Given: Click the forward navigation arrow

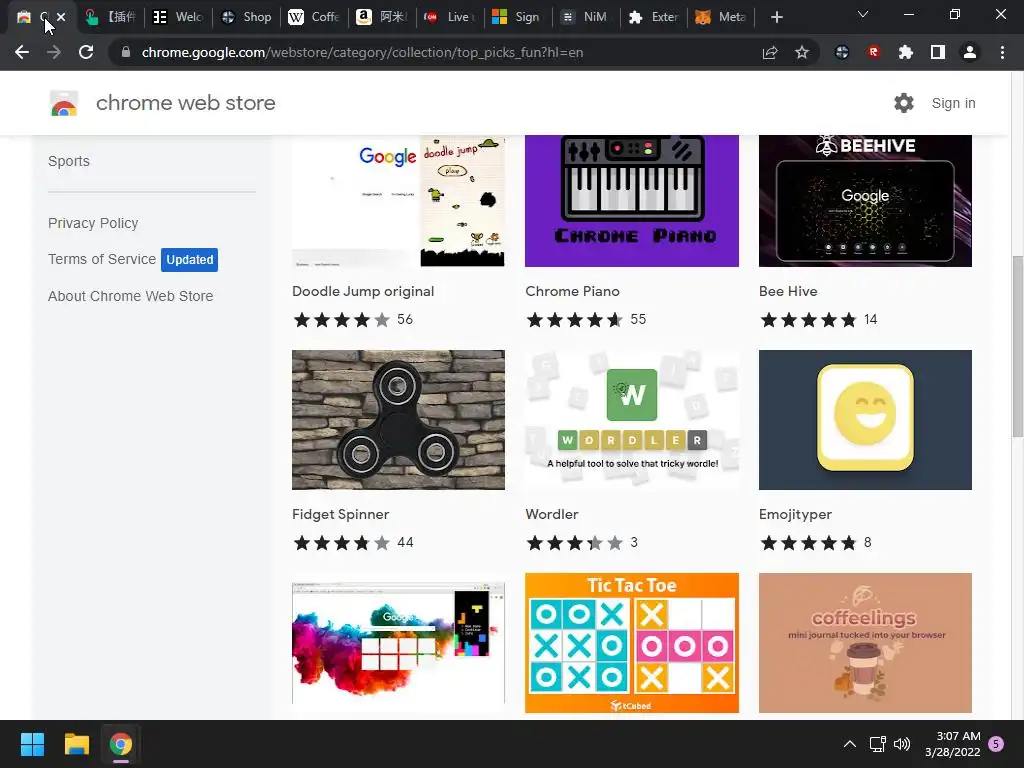Looking at the screenshot, I should click(x=54, y=52).
